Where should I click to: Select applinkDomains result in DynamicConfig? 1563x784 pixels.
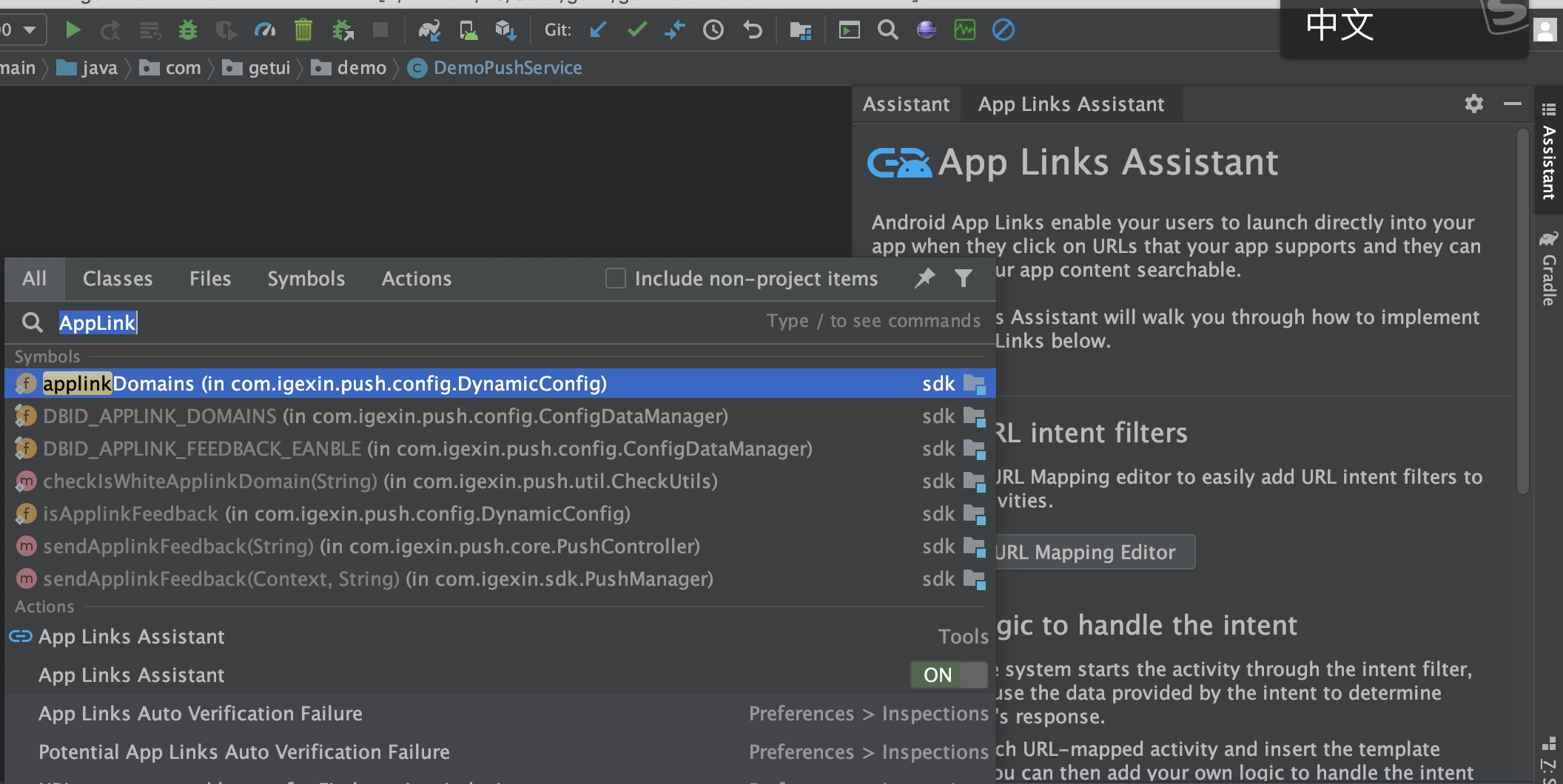[500, 383]
